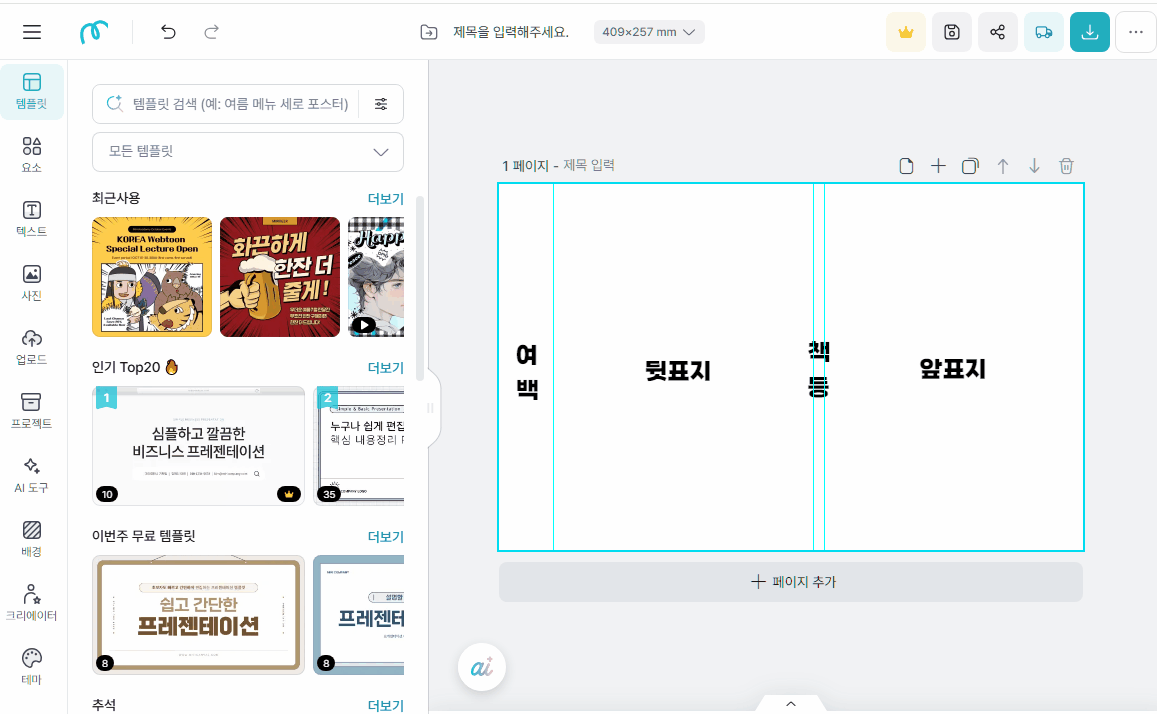1157x714 pixels.
Task: Open the 409×257 mm size dropdown
Action: click(x=649, y=31)
